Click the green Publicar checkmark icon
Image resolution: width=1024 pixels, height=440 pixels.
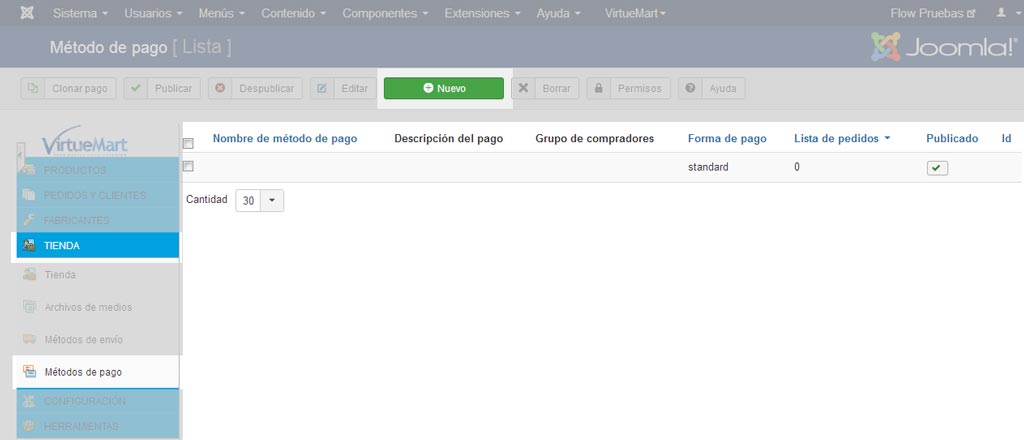click(x=135, y=88)
